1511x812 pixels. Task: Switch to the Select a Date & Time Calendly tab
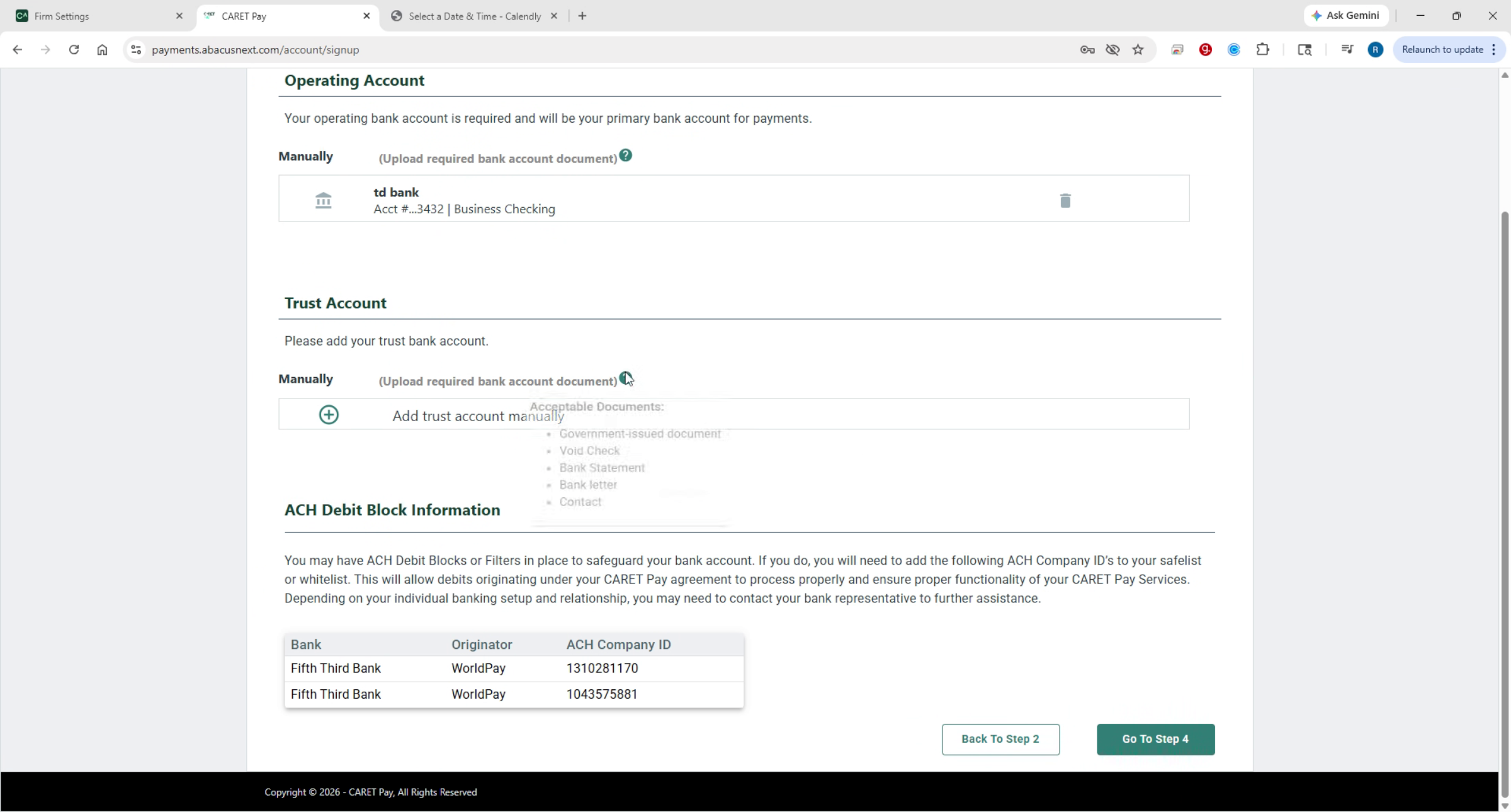click(474, 16)
